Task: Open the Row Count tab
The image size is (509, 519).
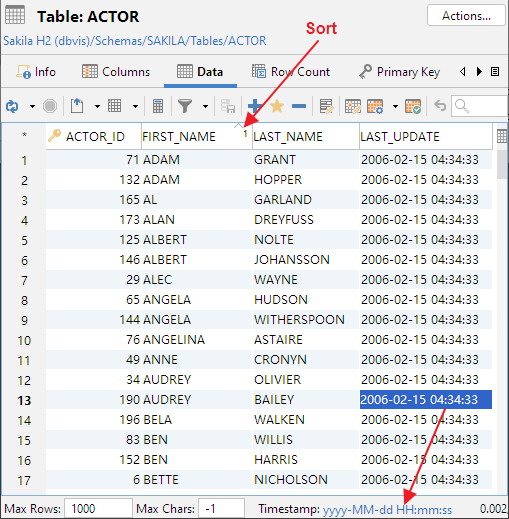Action: pyautogui.click(x=291, y=72)
